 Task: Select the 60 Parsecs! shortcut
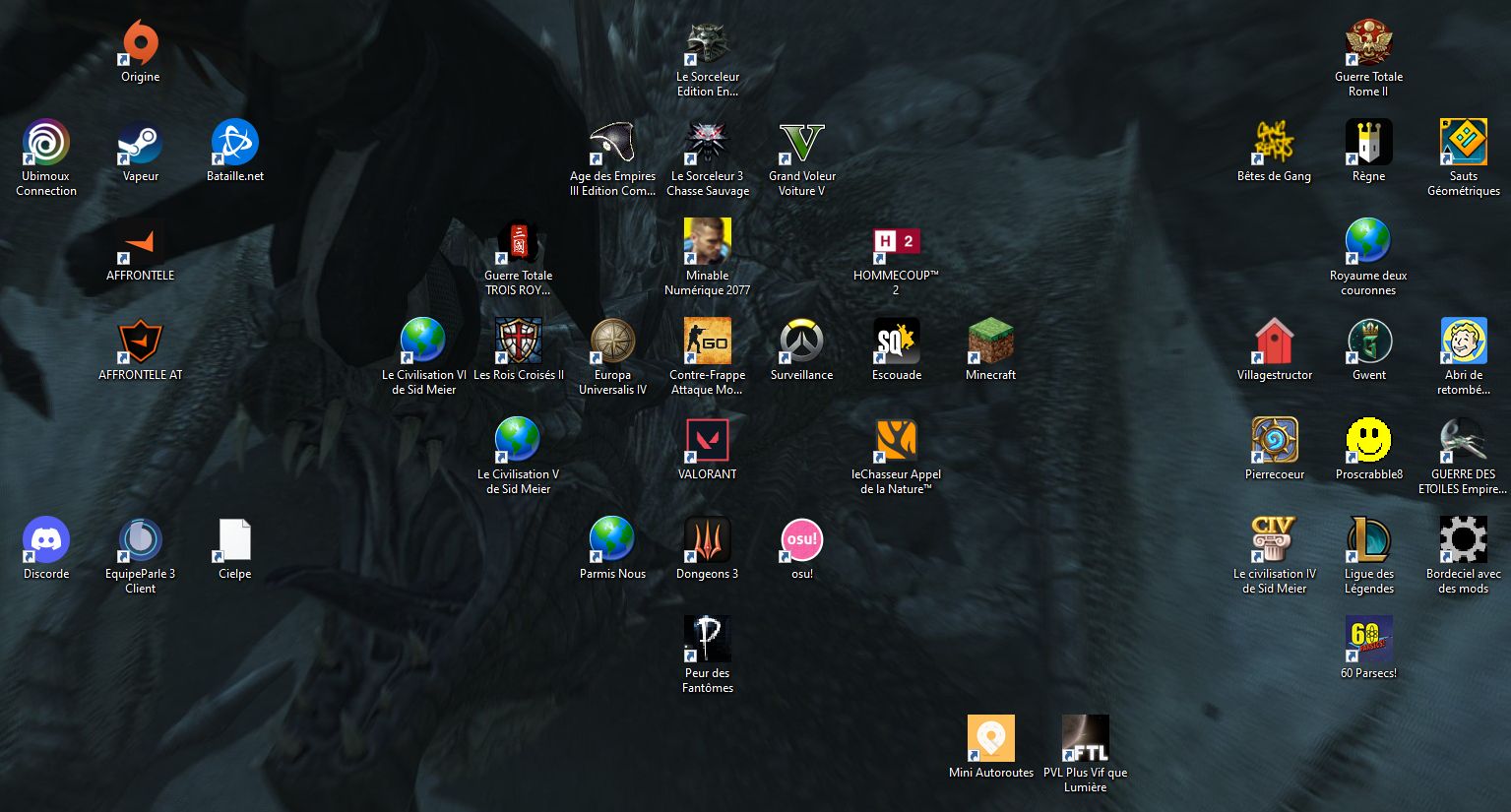point(1369,640)
